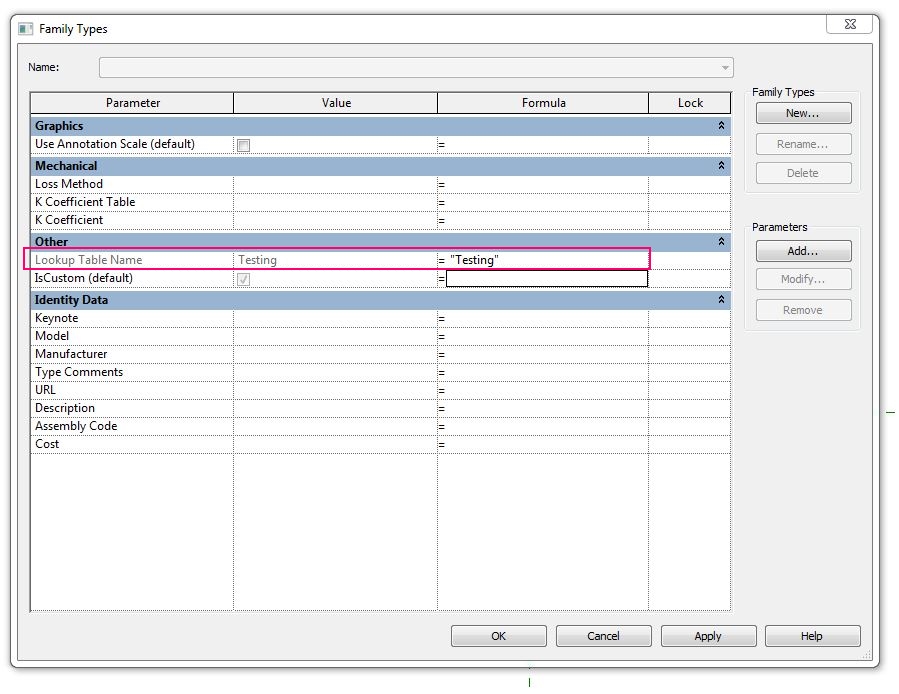Viewport: 899px width, 694px height.
Task: Collapse the Graphics parameter group
Action: coord(719,125)
